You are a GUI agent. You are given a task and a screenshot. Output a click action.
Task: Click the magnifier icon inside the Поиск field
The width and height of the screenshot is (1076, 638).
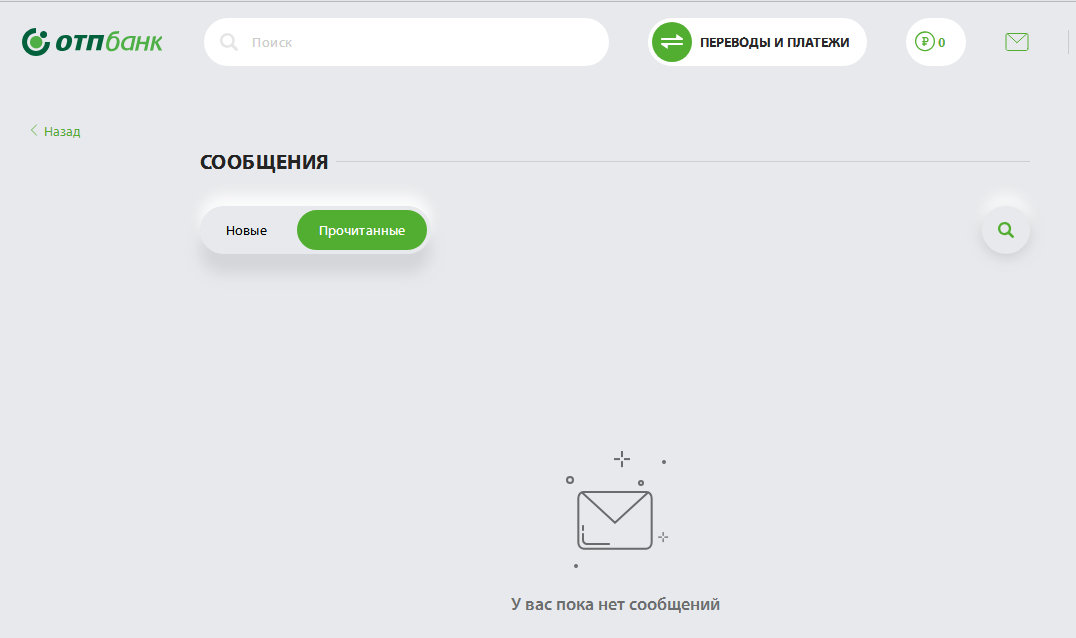point(229,42)
